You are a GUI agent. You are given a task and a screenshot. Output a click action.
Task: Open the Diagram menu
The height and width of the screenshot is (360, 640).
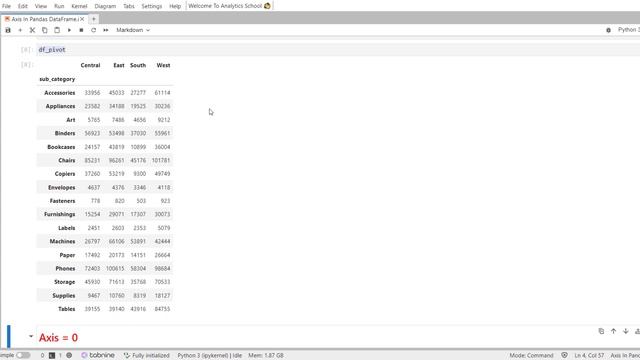click(x=105, y=6)
